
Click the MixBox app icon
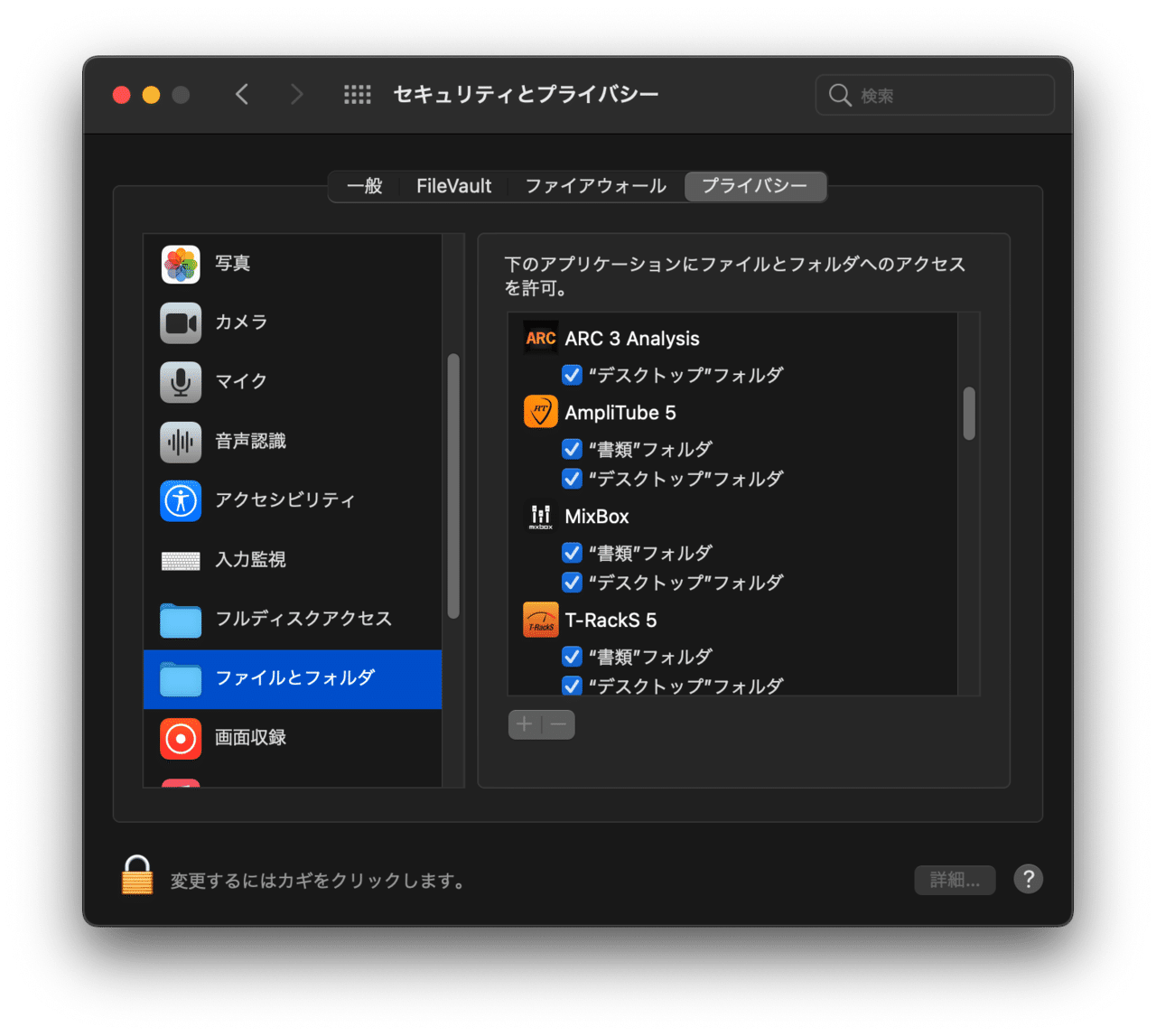pos(540,516)
